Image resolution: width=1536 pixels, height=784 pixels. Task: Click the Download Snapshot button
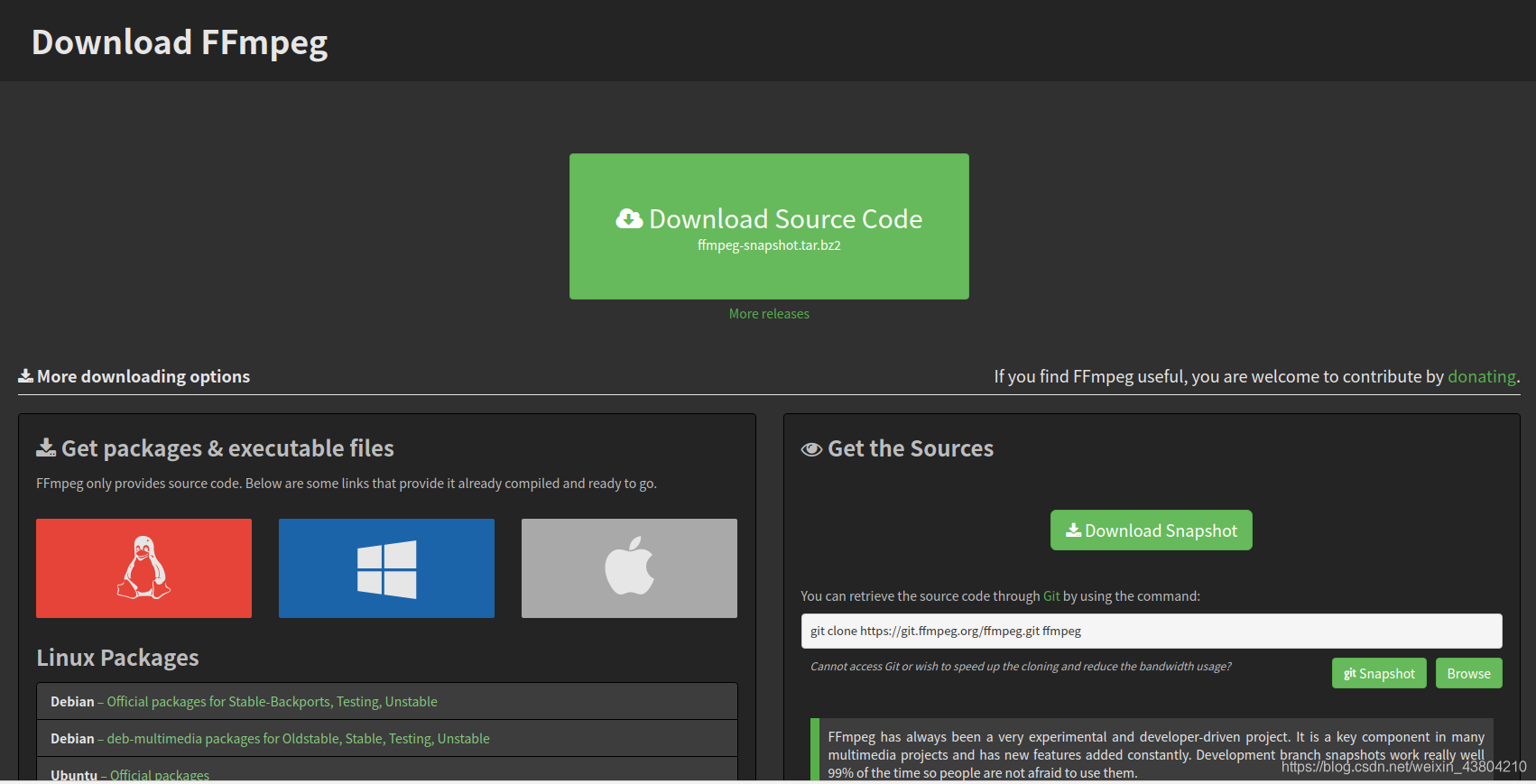click(x=1151, y=530)
